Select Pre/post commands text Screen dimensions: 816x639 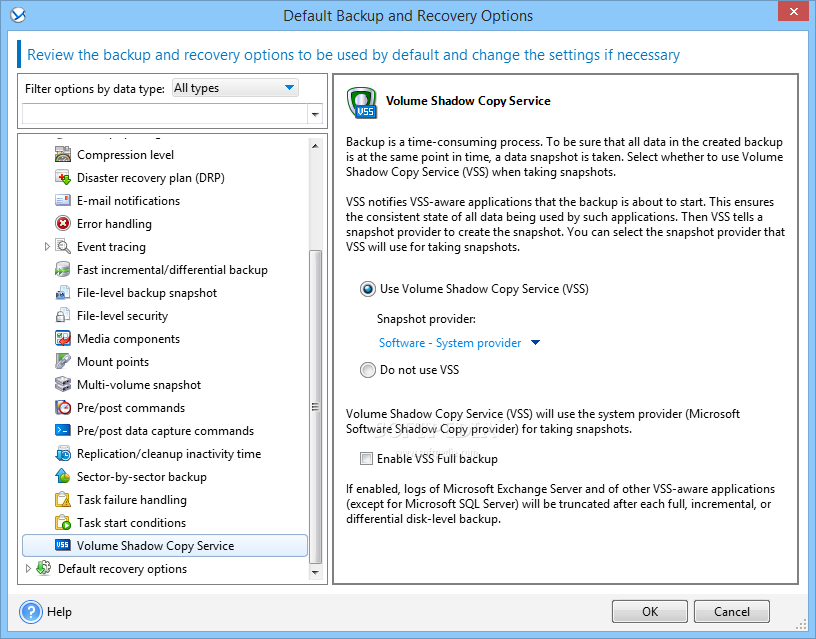tap(131, 408)
